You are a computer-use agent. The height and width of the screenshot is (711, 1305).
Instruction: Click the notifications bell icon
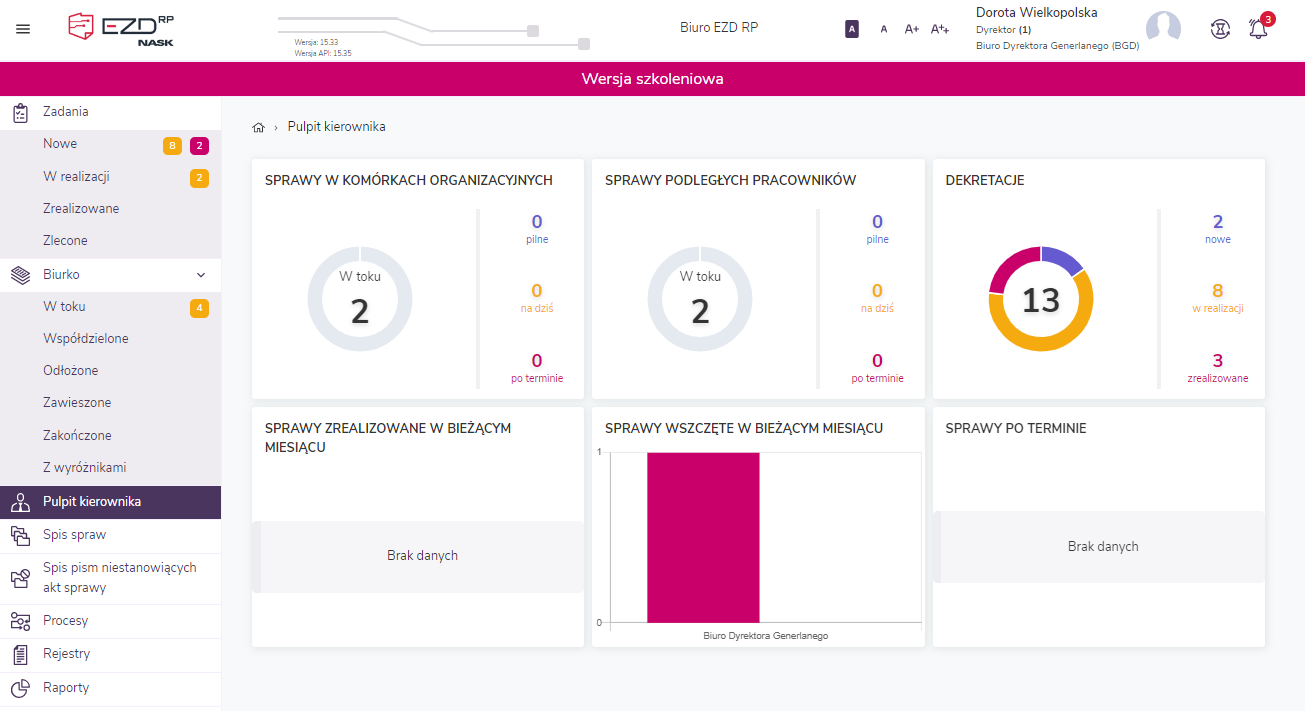(x=1258, y=29)
